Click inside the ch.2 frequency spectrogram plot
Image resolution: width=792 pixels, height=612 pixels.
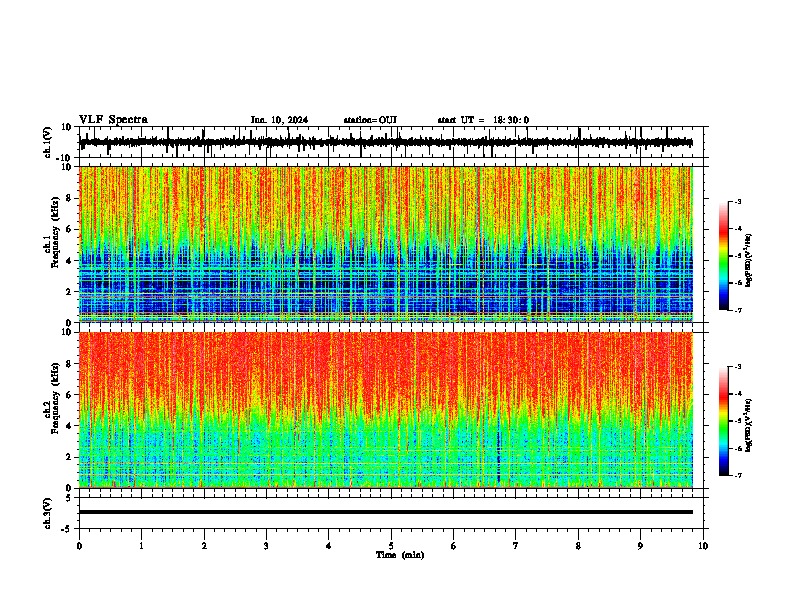coord(386,410)
